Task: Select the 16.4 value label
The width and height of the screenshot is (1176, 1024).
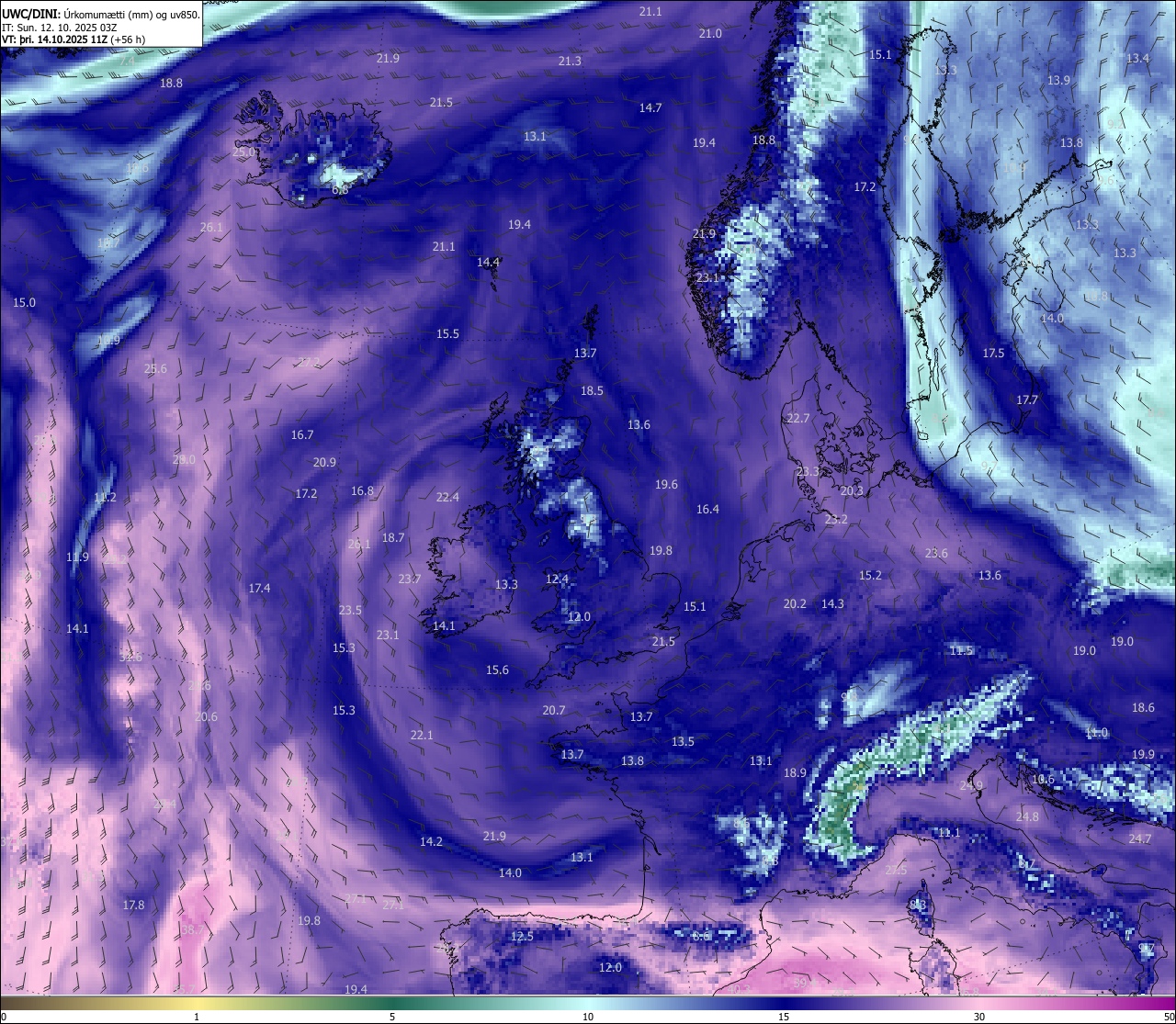Action: 707,509
